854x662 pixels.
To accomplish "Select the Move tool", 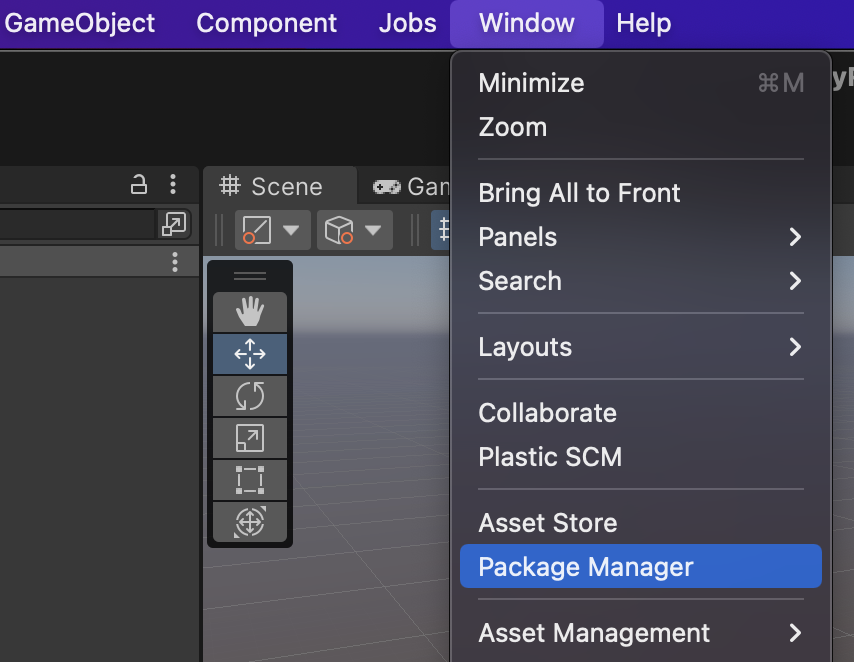I will point(249,354).
